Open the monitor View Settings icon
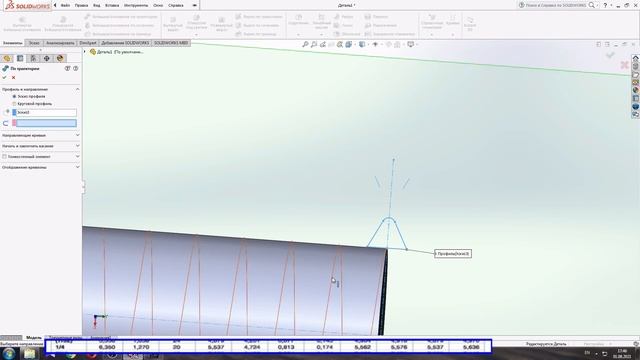Viewport: 640px width, 360px height. pyautogui.click(x=411, y=44)
